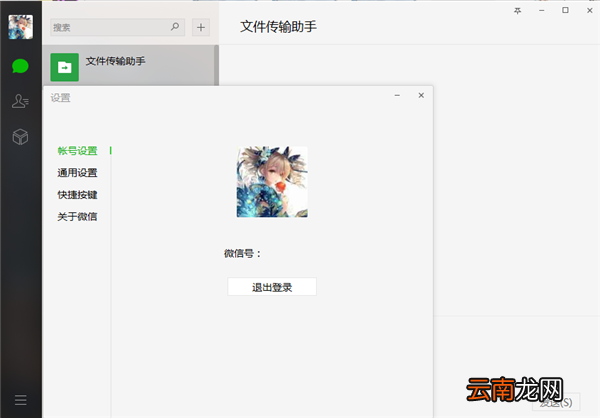This screenshot has width=600, height=418.
Task: Click the 微信号 label in account settings
Action: point(243,253)
